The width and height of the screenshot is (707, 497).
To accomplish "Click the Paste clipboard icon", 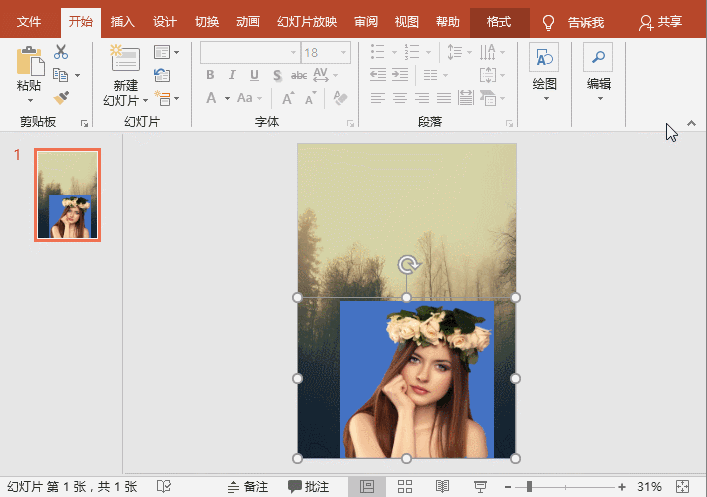I will pyautogui.click(x=30, y=61).
